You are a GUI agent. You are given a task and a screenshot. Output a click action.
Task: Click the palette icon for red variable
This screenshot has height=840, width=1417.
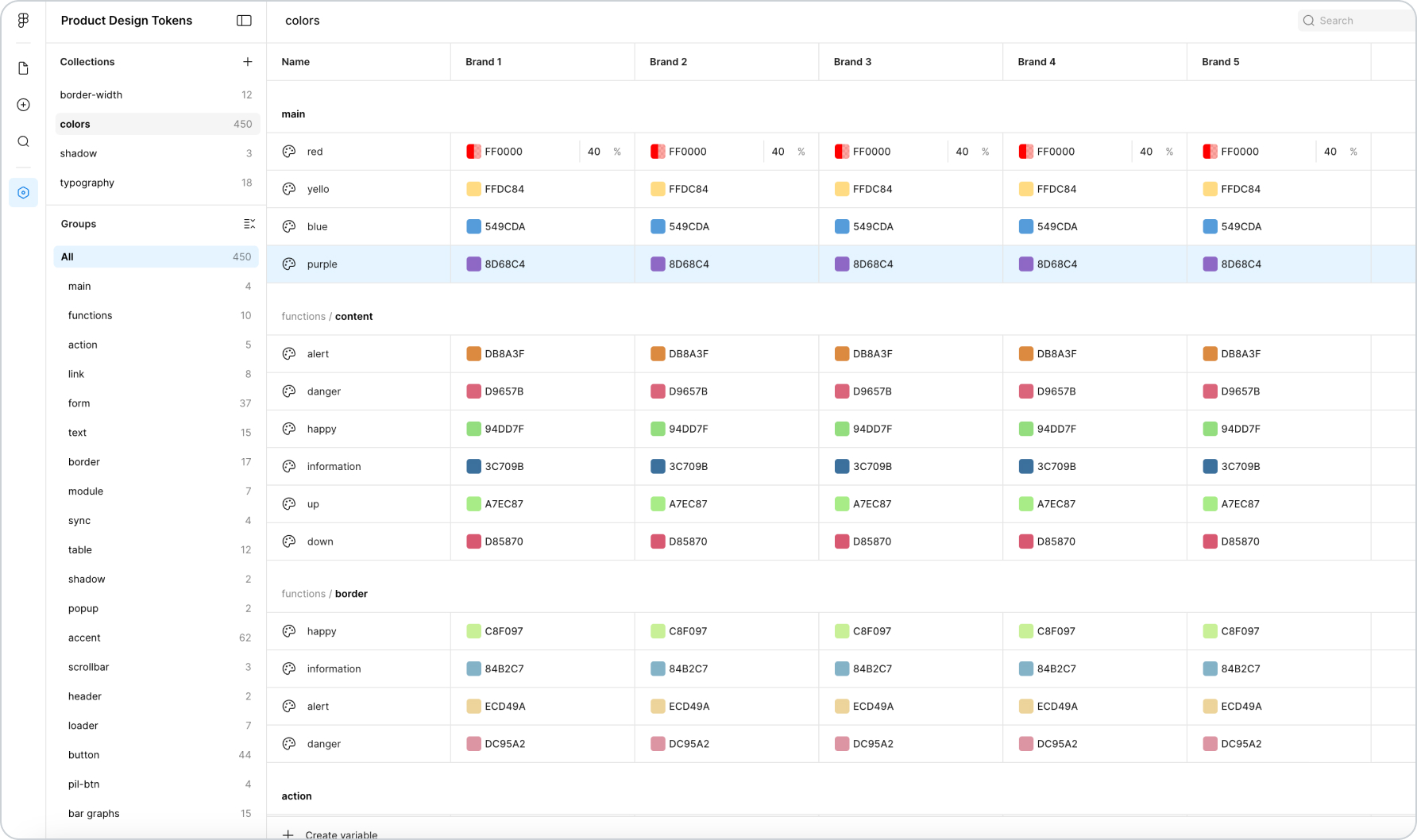(x=289, y=152)
